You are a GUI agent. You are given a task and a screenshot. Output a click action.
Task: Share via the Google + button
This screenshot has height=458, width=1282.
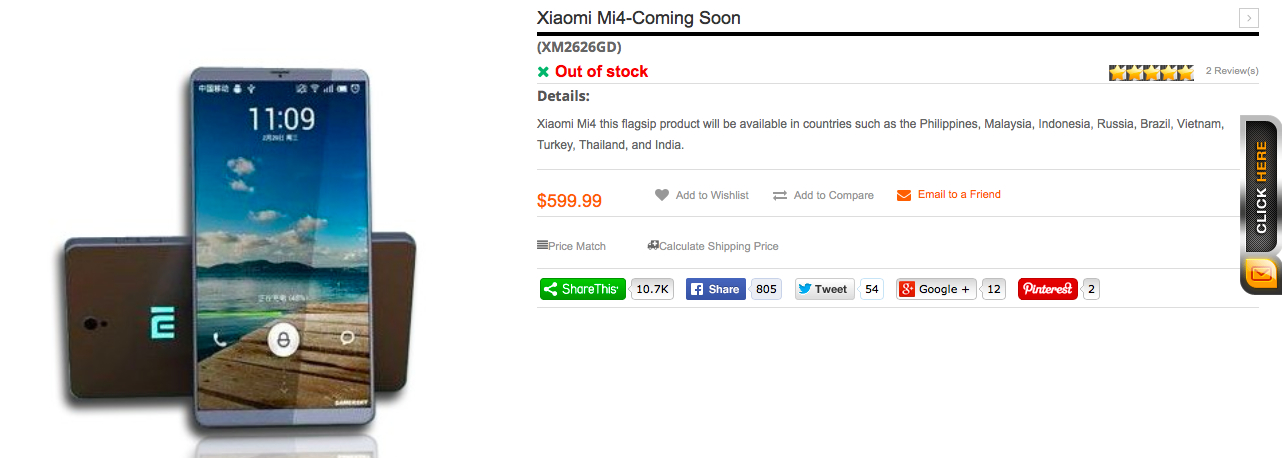tap(936, 289)
